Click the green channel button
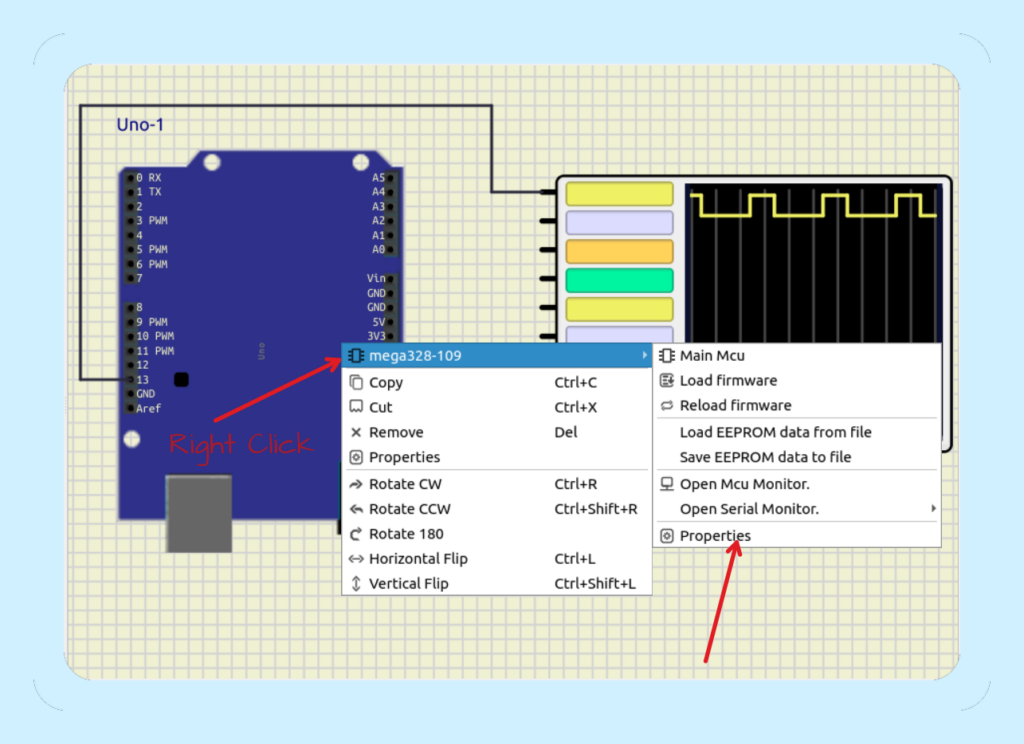Screen dimensions: 1024x744 (619, 280)
